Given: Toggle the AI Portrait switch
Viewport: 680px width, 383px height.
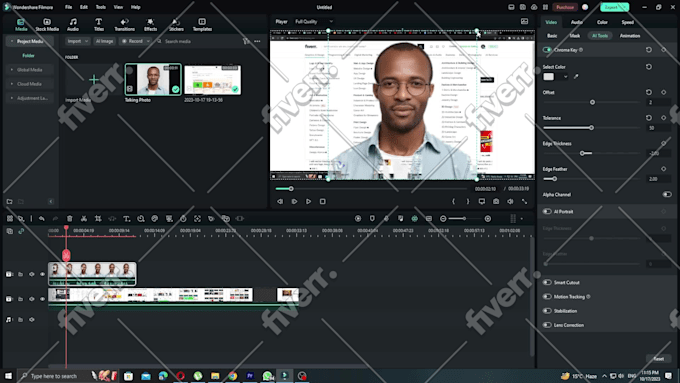Looking at the screenshot, I should tap(547, 211).
